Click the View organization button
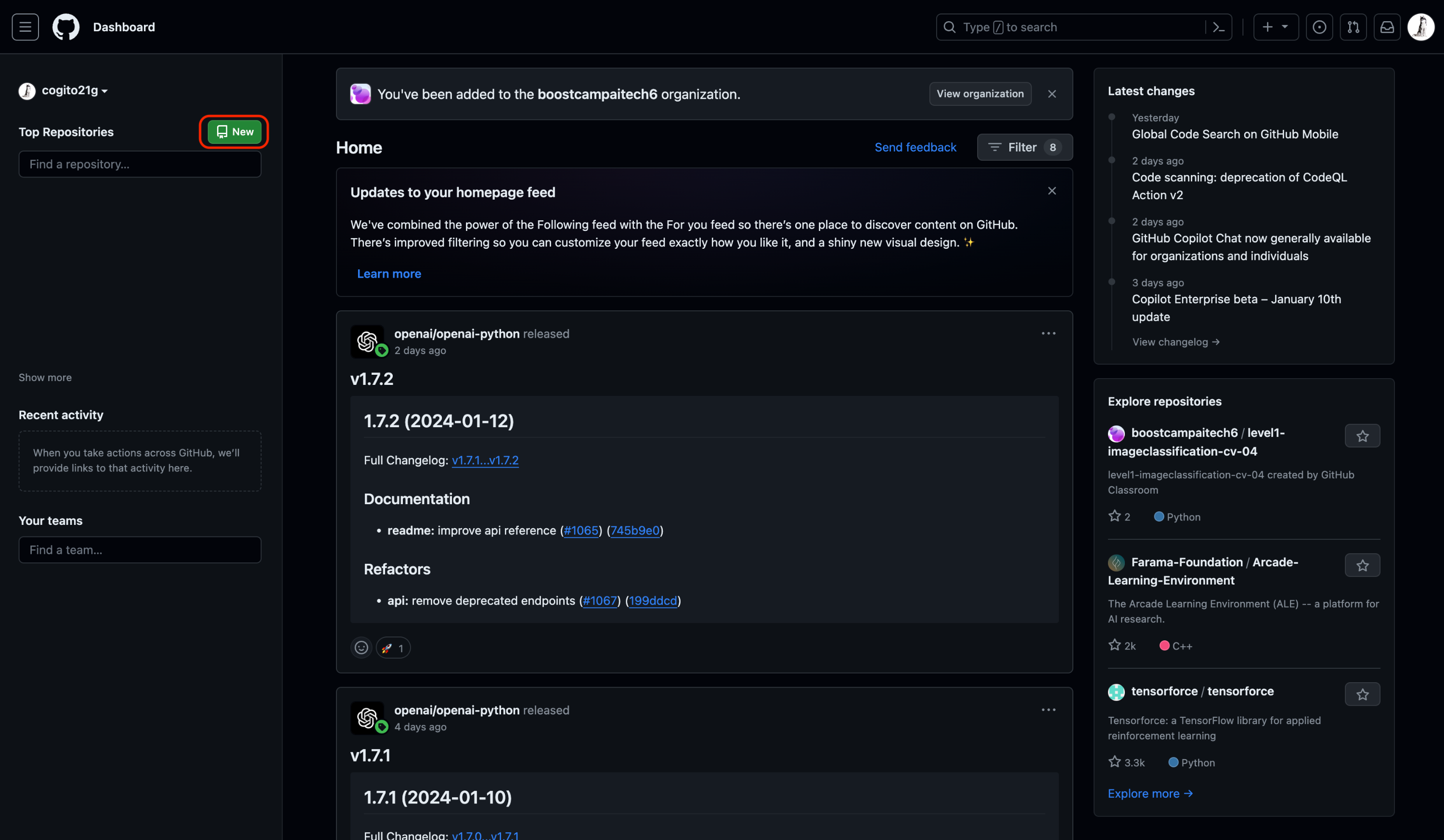Screen dimensions: 1444x840 (x=980, y=94)
